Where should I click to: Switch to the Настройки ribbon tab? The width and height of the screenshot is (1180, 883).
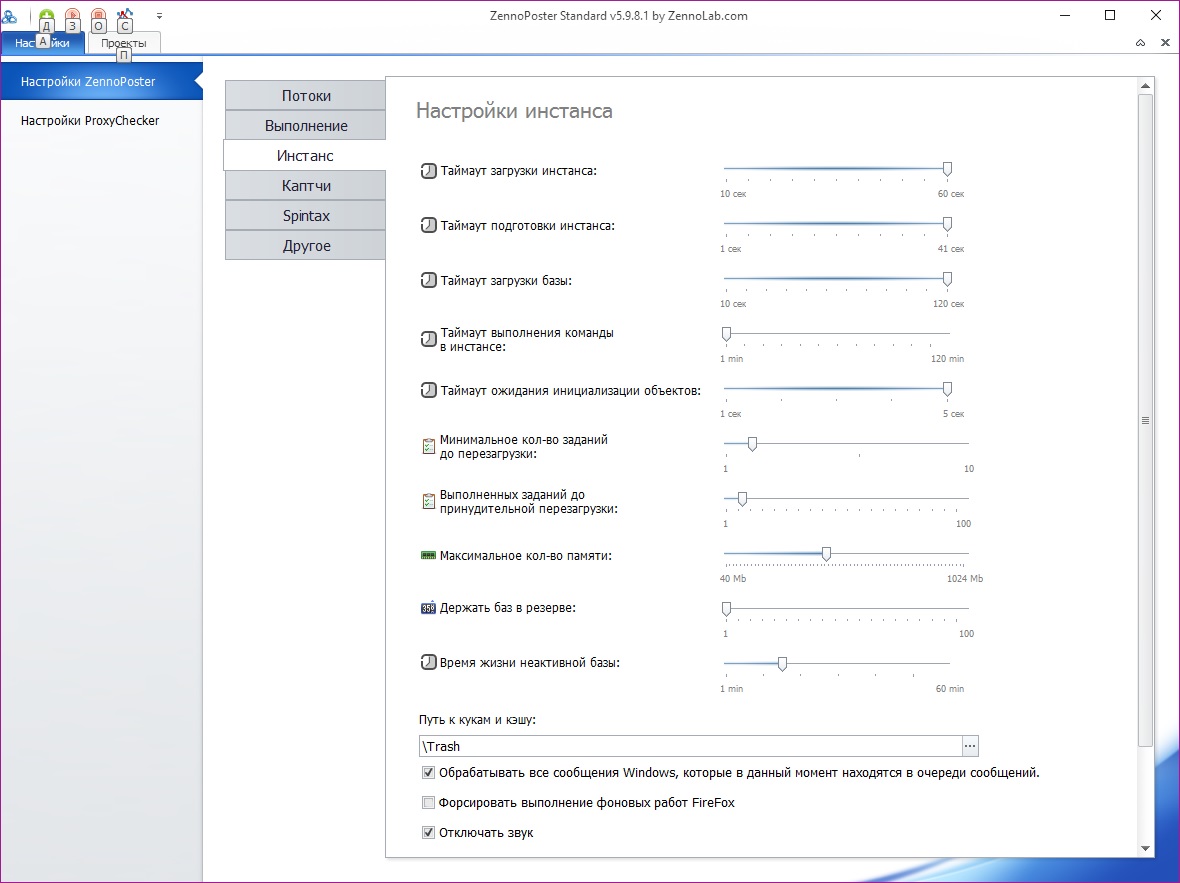click(42, 43)
